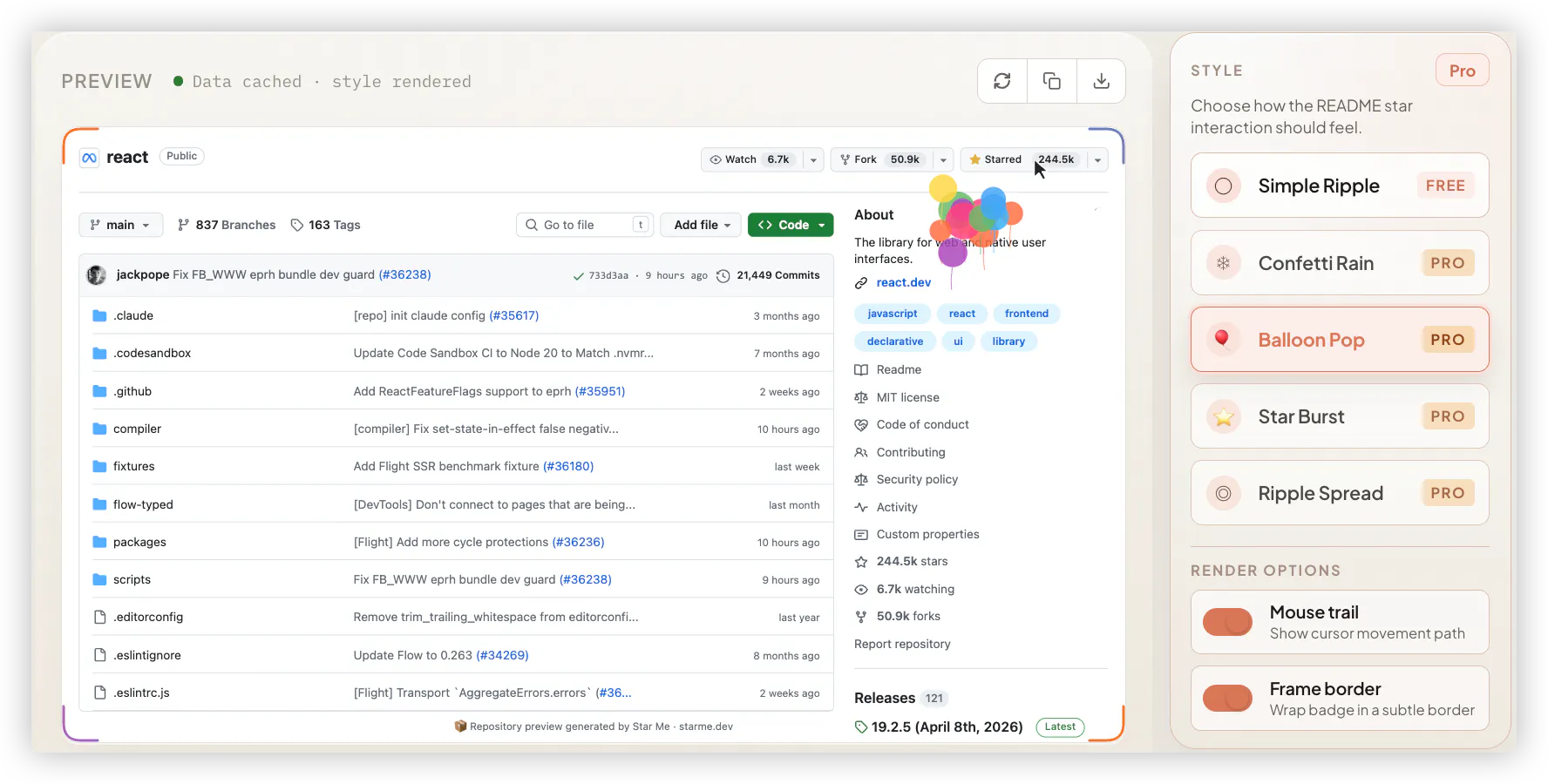The image size is (1548, 784).
Task: Open Report repository link
Action: coord(902,644)
